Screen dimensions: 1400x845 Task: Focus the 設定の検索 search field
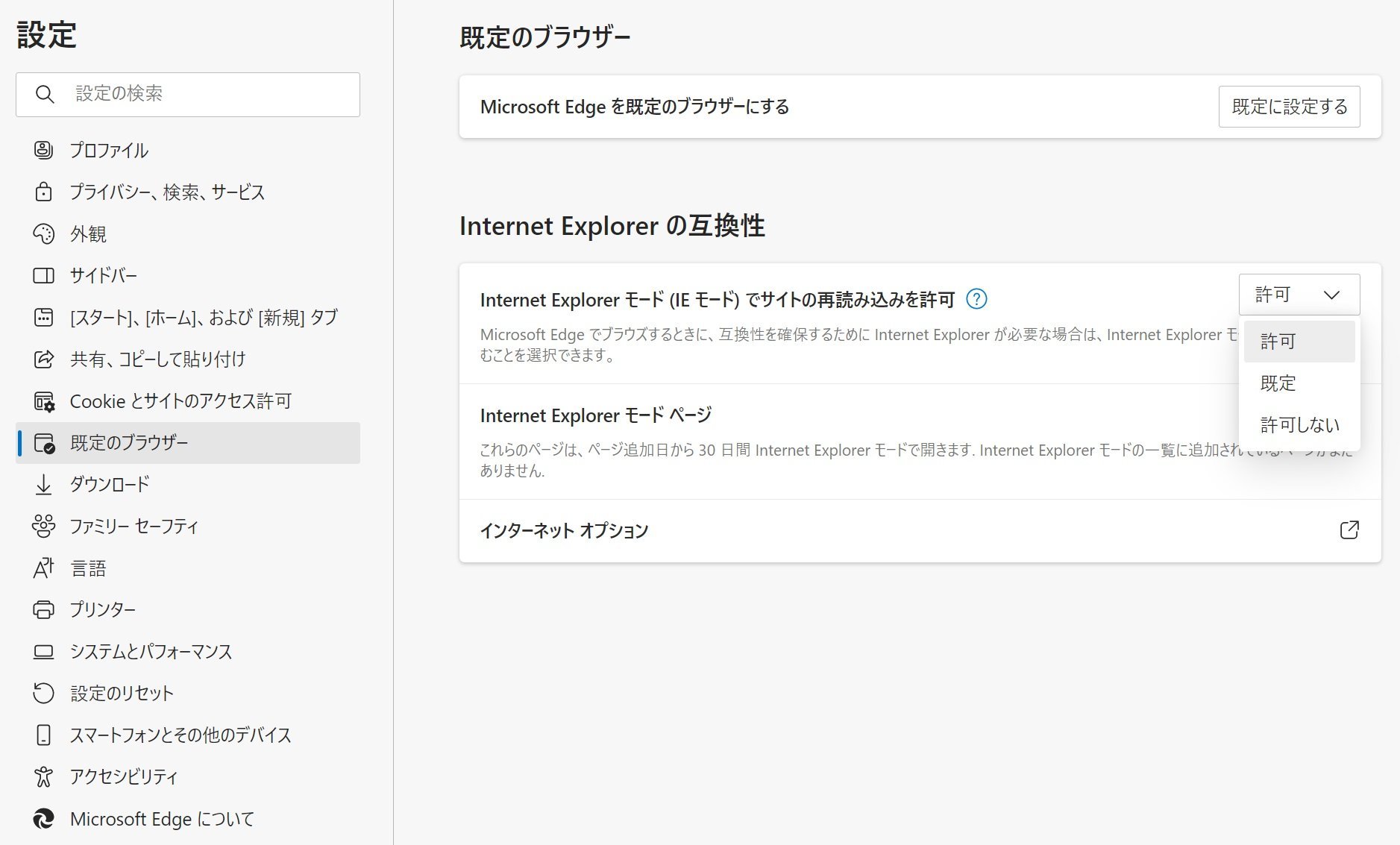point(188,94)
